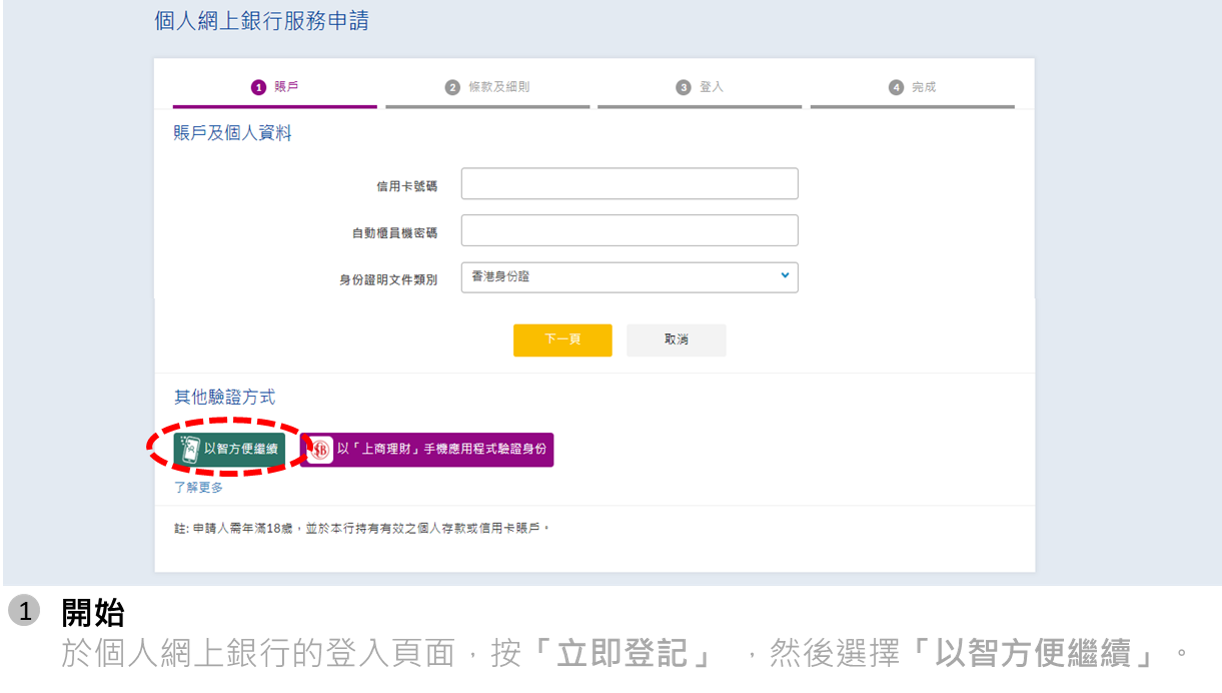Click the grey step 2 number circle
Image resolution: width=1222 pixels, height=693 pixels.
pos(452,87)
